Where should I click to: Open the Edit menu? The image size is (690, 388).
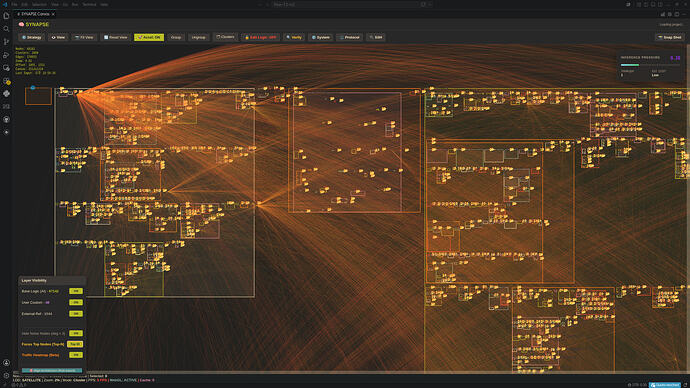click(24, 4)
